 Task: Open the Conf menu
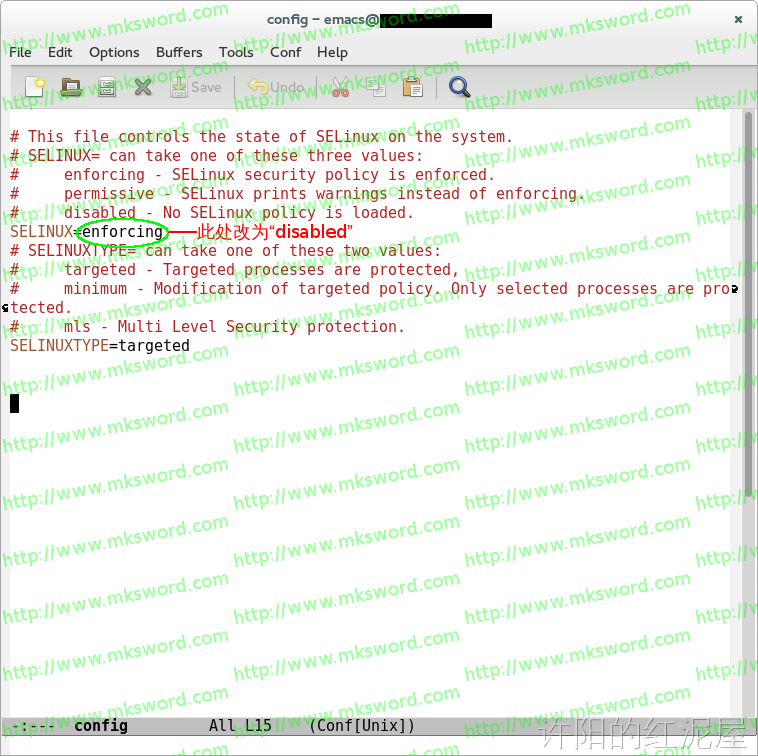(285, 52)
